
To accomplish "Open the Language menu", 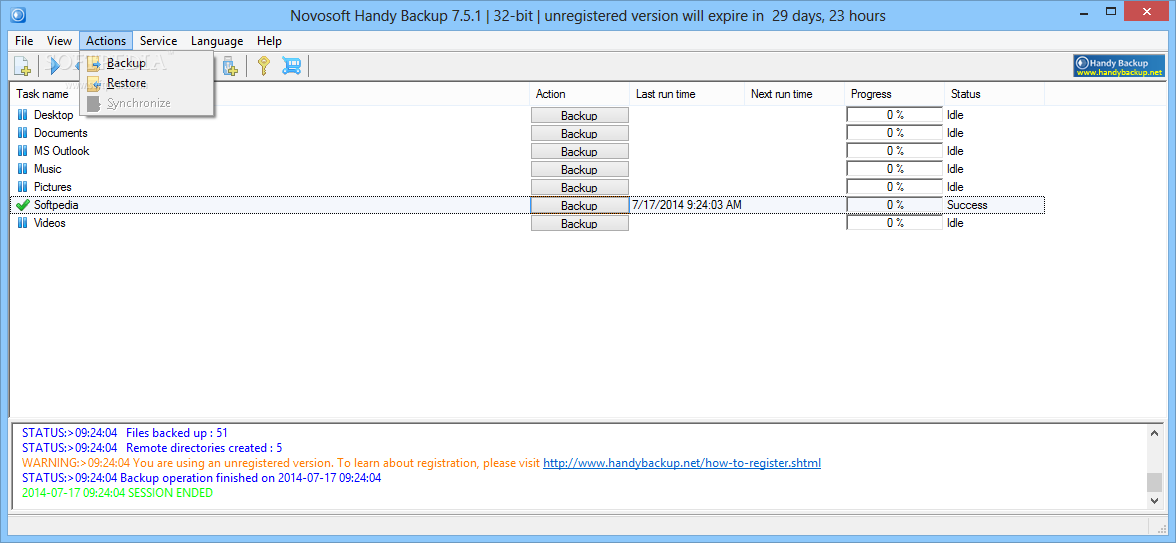I will click(217, 41).
